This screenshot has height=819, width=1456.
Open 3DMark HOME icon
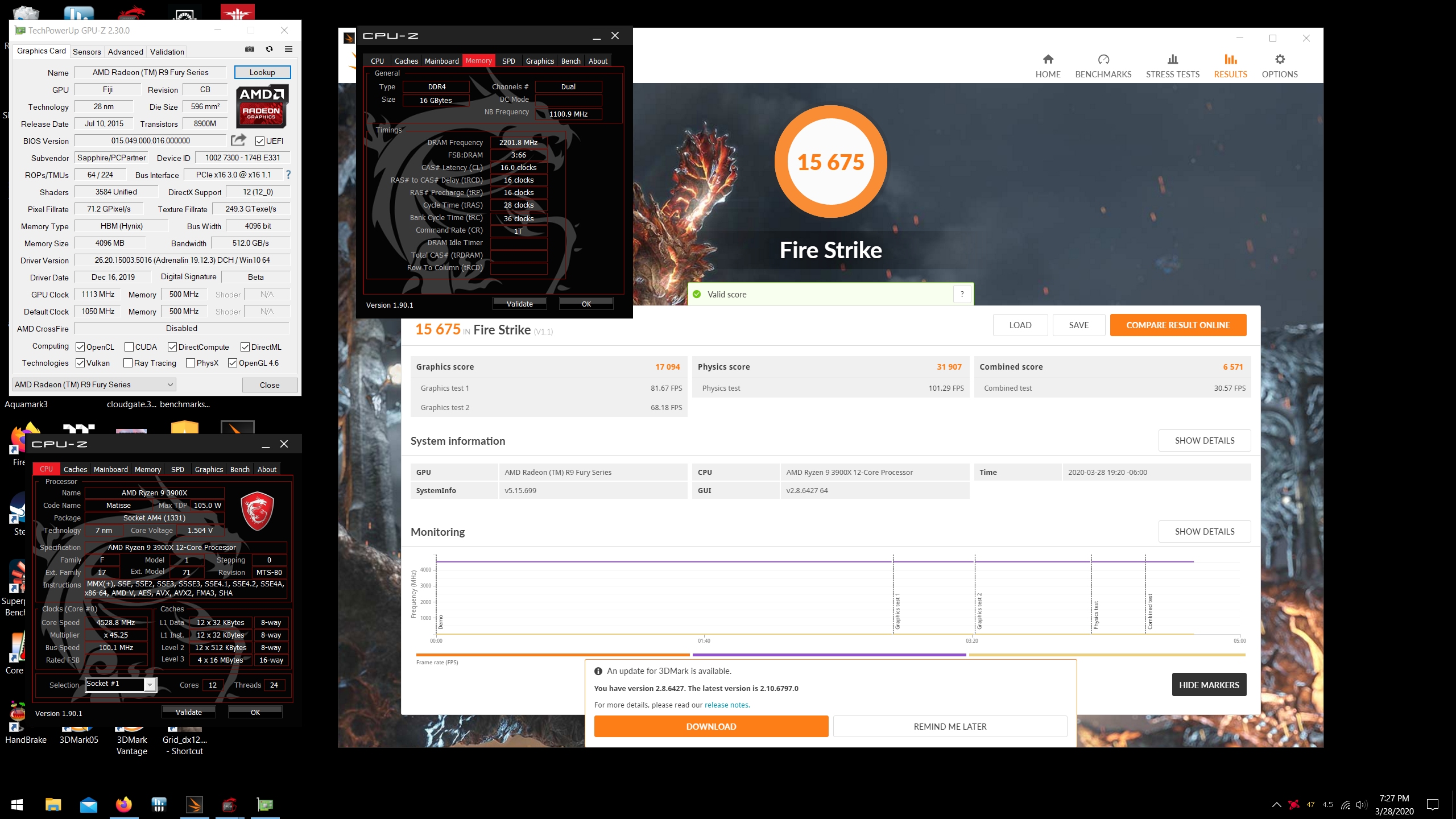(1048, 67)
